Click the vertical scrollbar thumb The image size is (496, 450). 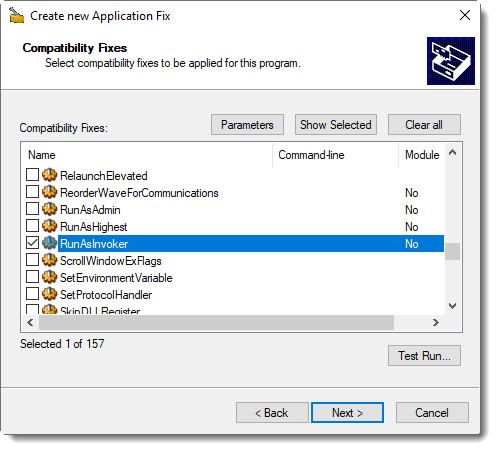tap(452, 251)
